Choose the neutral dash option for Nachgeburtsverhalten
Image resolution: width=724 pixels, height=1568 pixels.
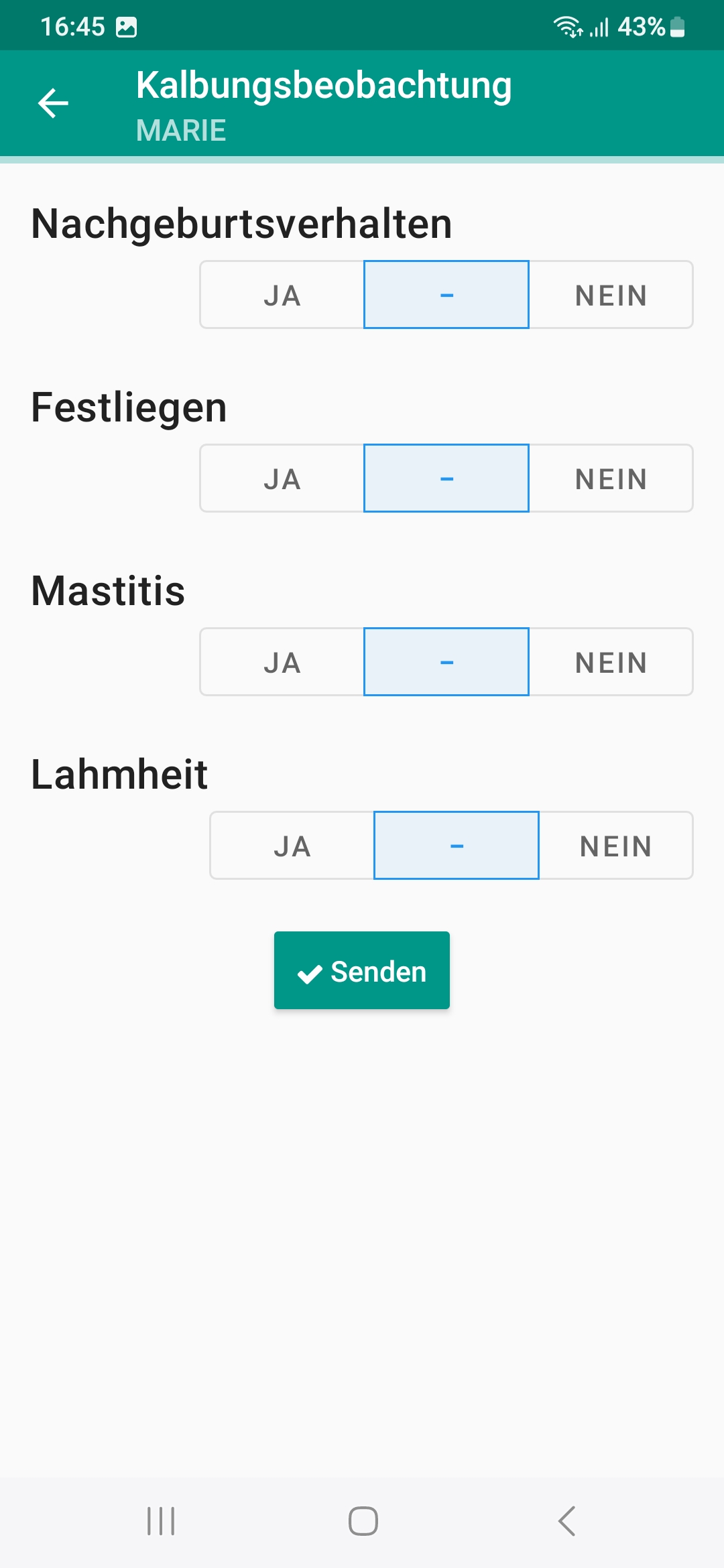click(x=446, y=295)
